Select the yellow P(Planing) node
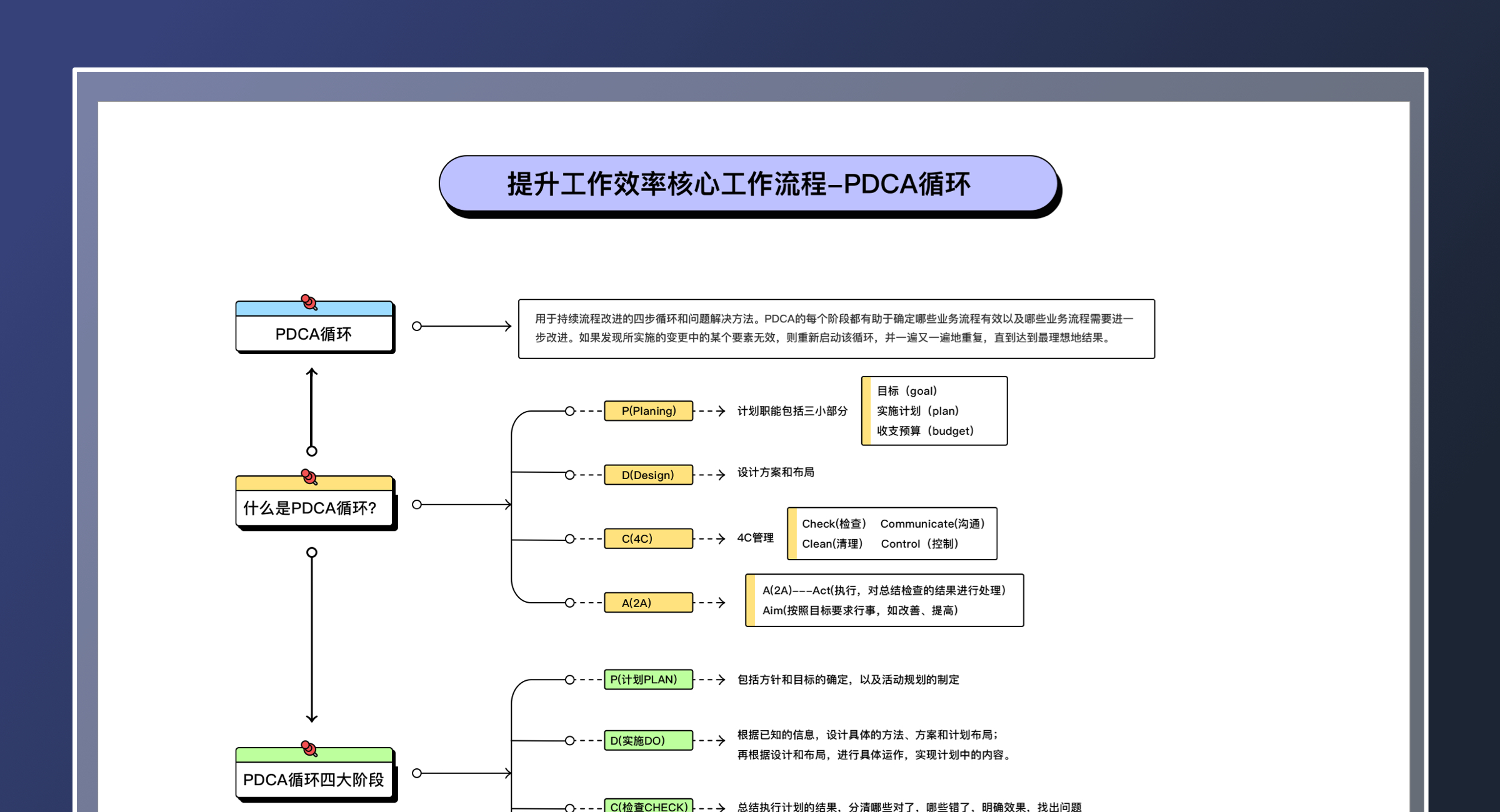Screen dimensions: 1500x812 tap(649, 410)
